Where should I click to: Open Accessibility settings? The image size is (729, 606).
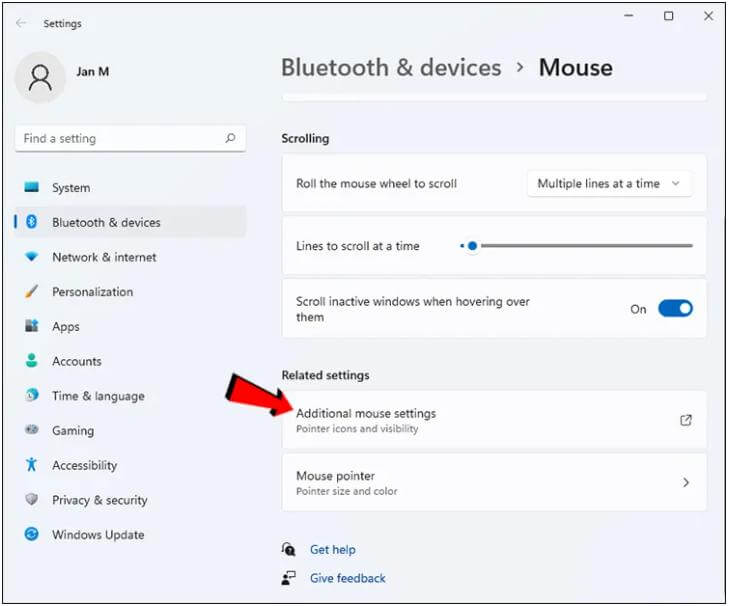click(130, 465)
